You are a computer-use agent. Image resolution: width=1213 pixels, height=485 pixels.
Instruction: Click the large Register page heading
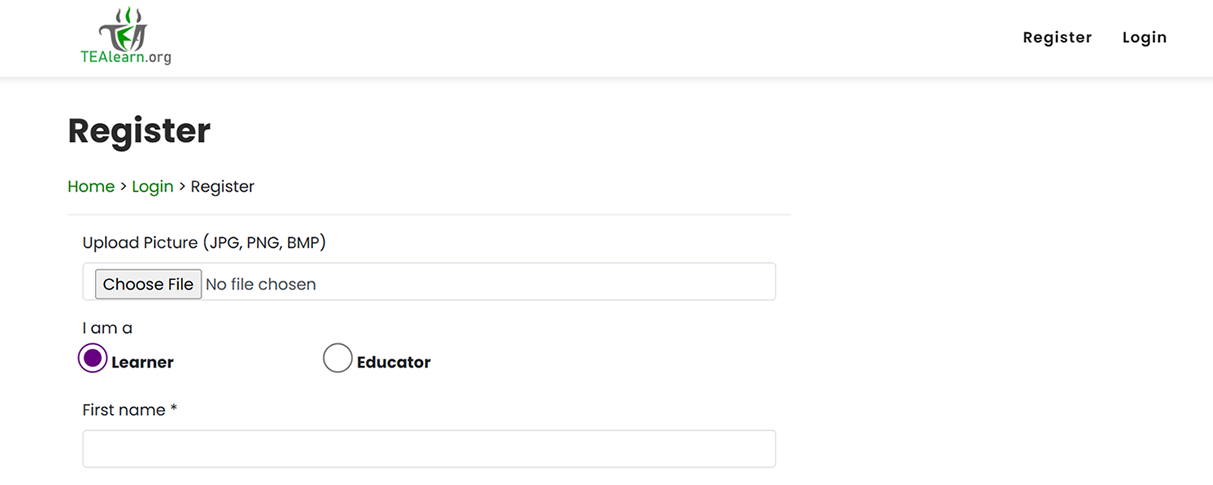139,131
